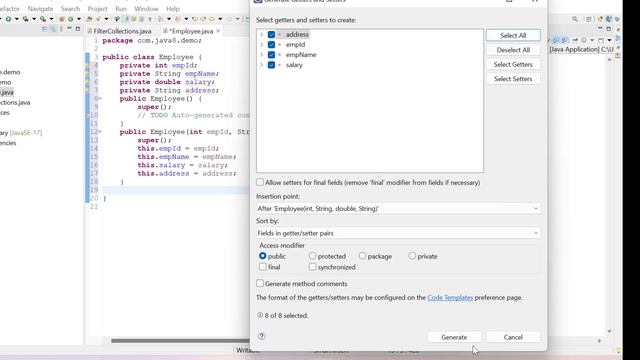Select the protected access modifier radio
Image resolution: width=640 pixels, height=360 pixels.
click(x=312, y=256)
